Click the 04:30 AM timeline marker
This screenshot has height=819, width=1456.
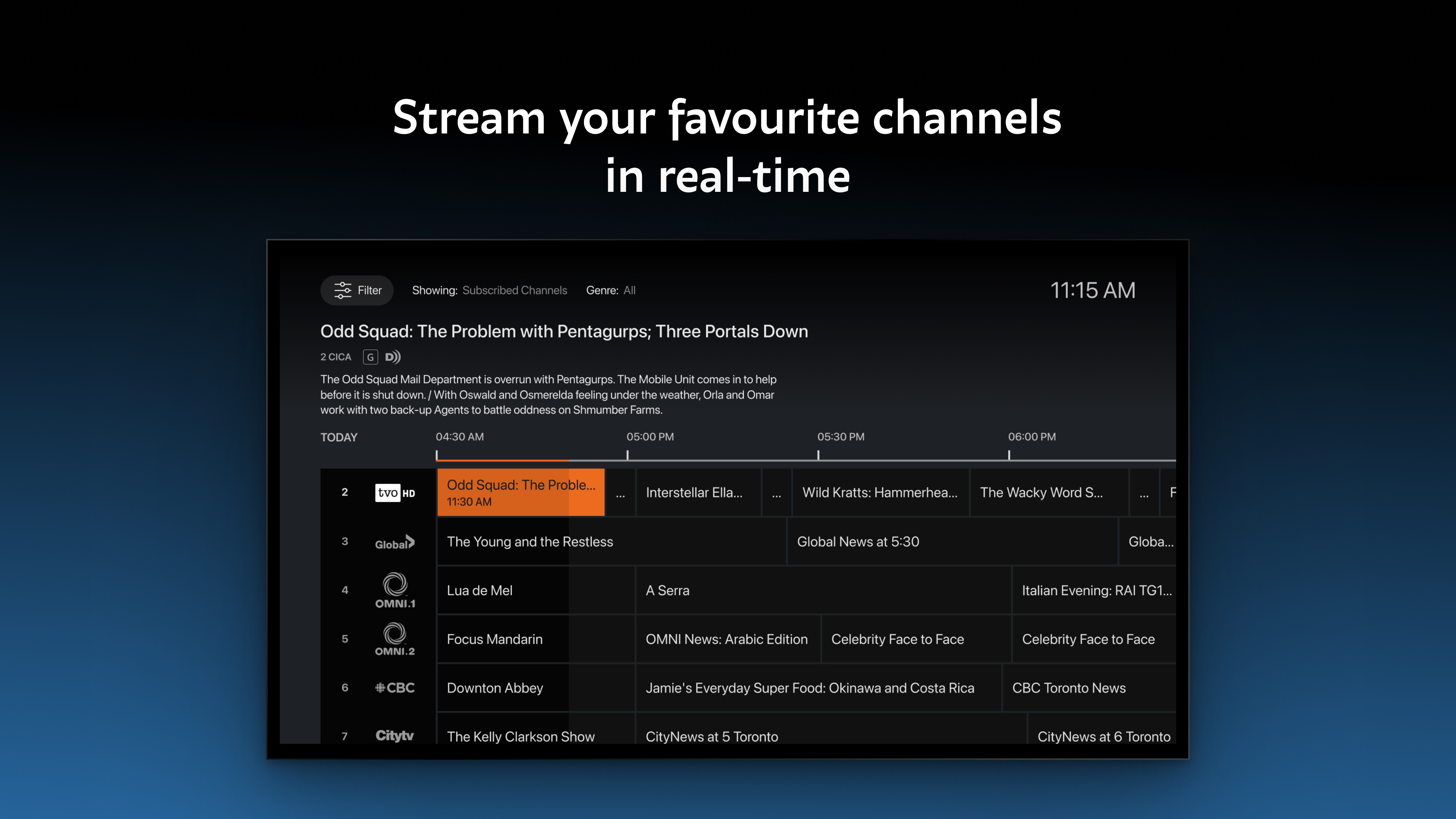click(x=460, y=437)
